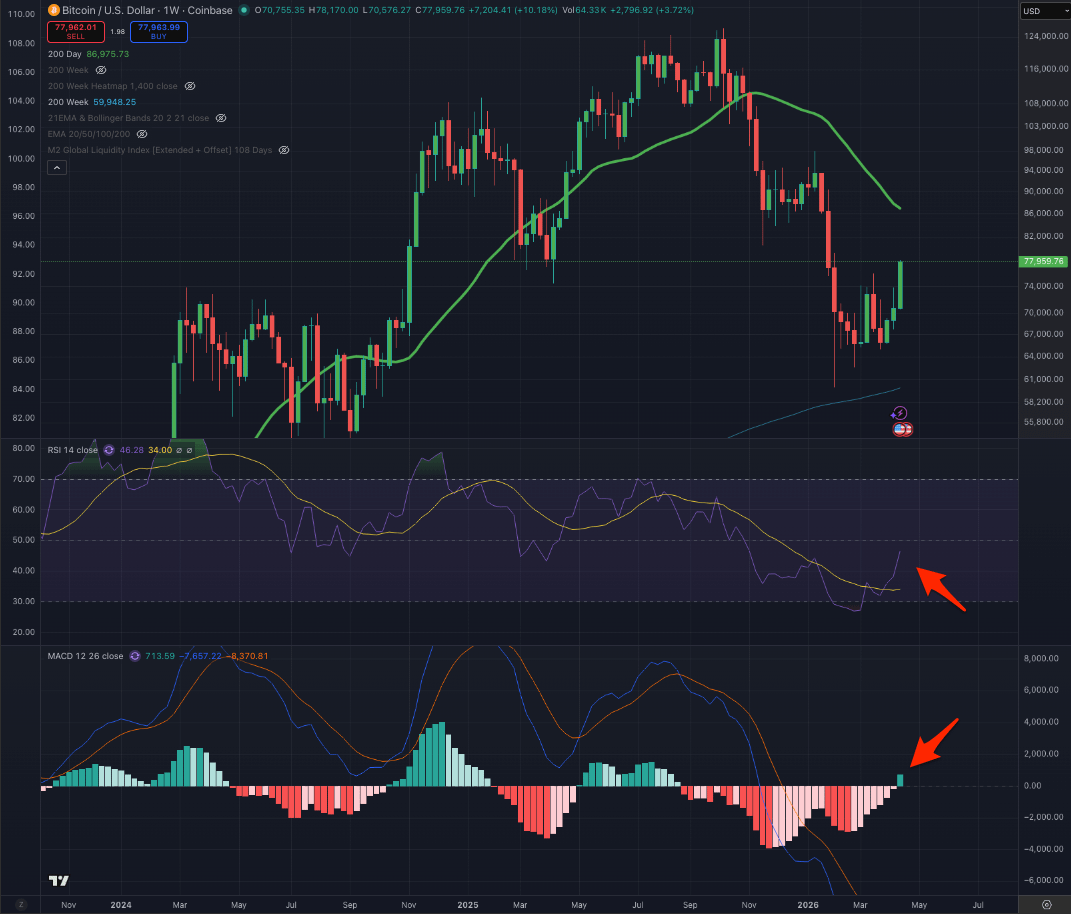Image resolution: width=1071 pixels, height=914 pixels.
Task: Select the EMA 20/50/100/200 label
Action: (x=89, y=134)
